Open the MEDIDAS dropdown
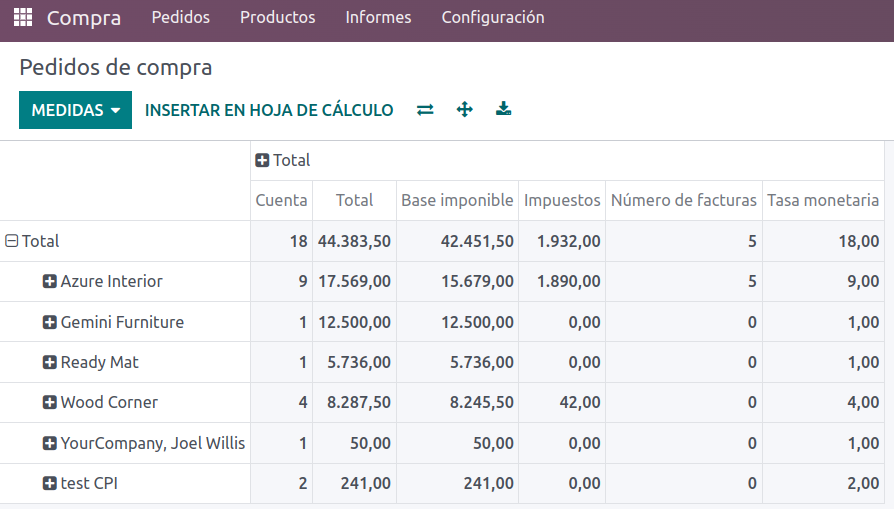Viewport: 894px width, 509px height. pyautogui.click(x=75, y=110)
